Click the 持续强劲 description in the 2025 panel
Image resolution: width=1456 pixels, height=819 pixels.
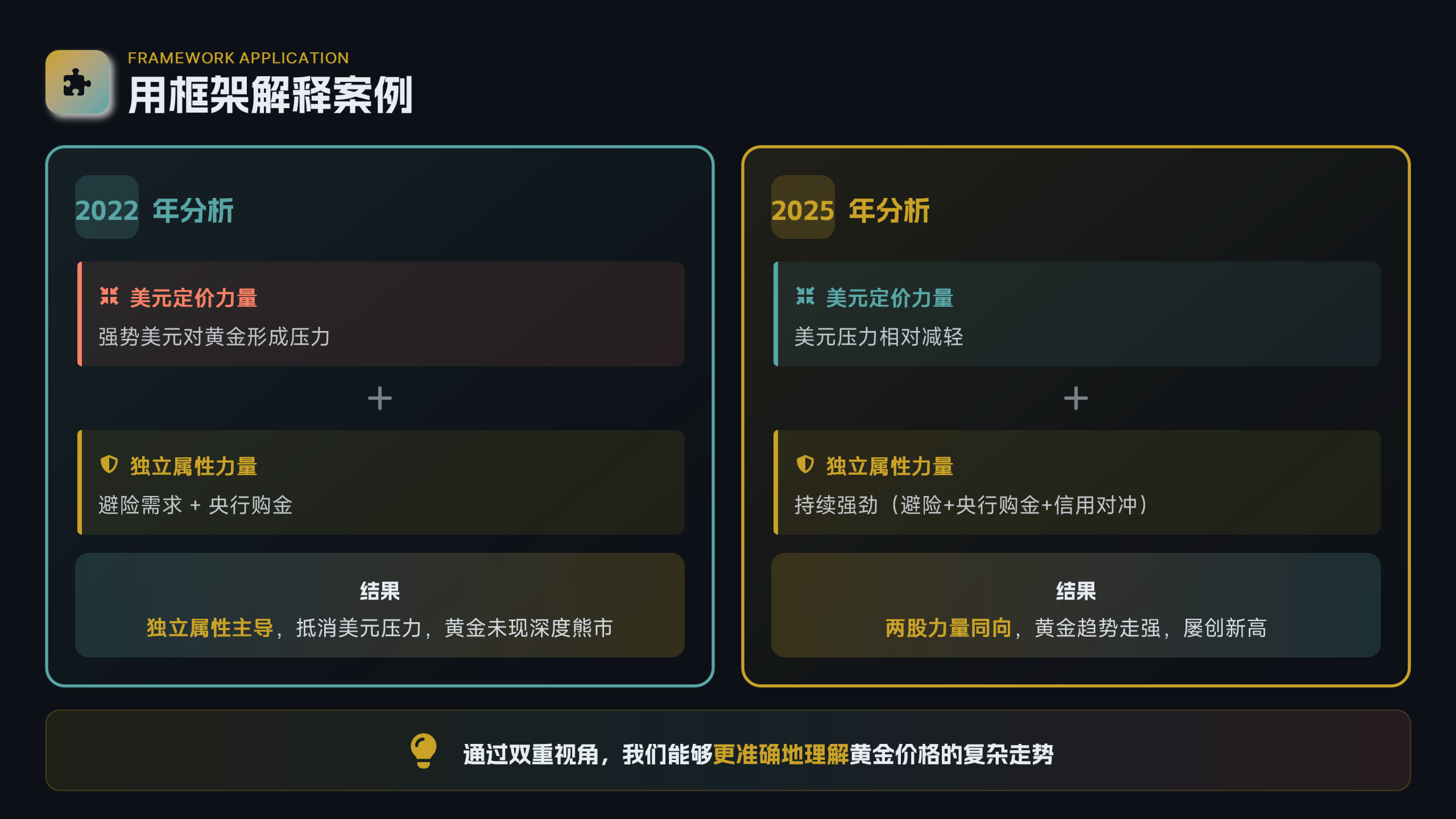click(x=971, y=505)
